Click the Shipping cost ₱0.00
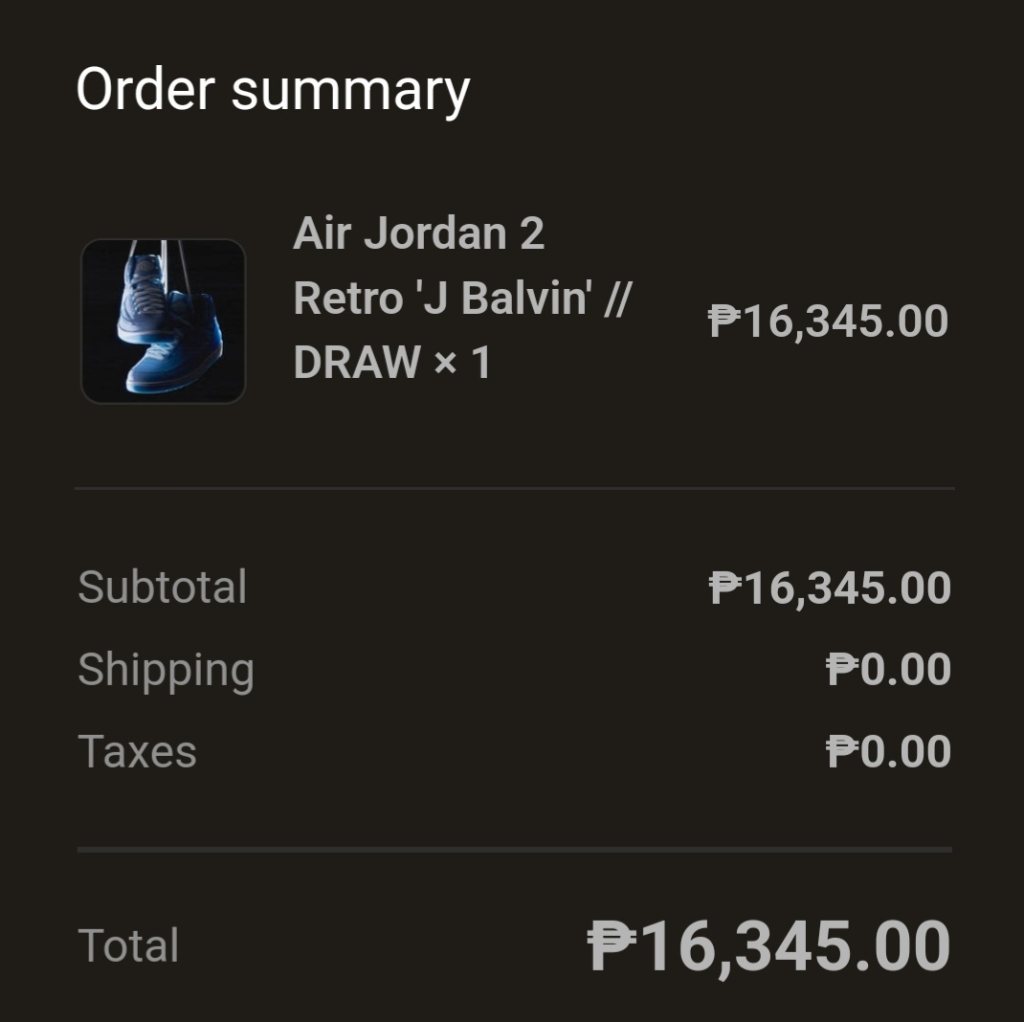The height and width of the screenshot is (1022, 1024). [888, 670]
